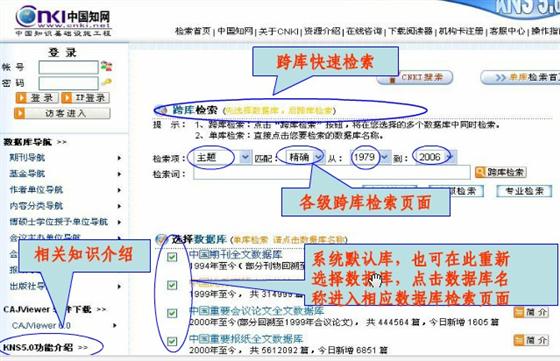Click the user icon beside account field
This screenshot has width=560, height=361.
106,66
